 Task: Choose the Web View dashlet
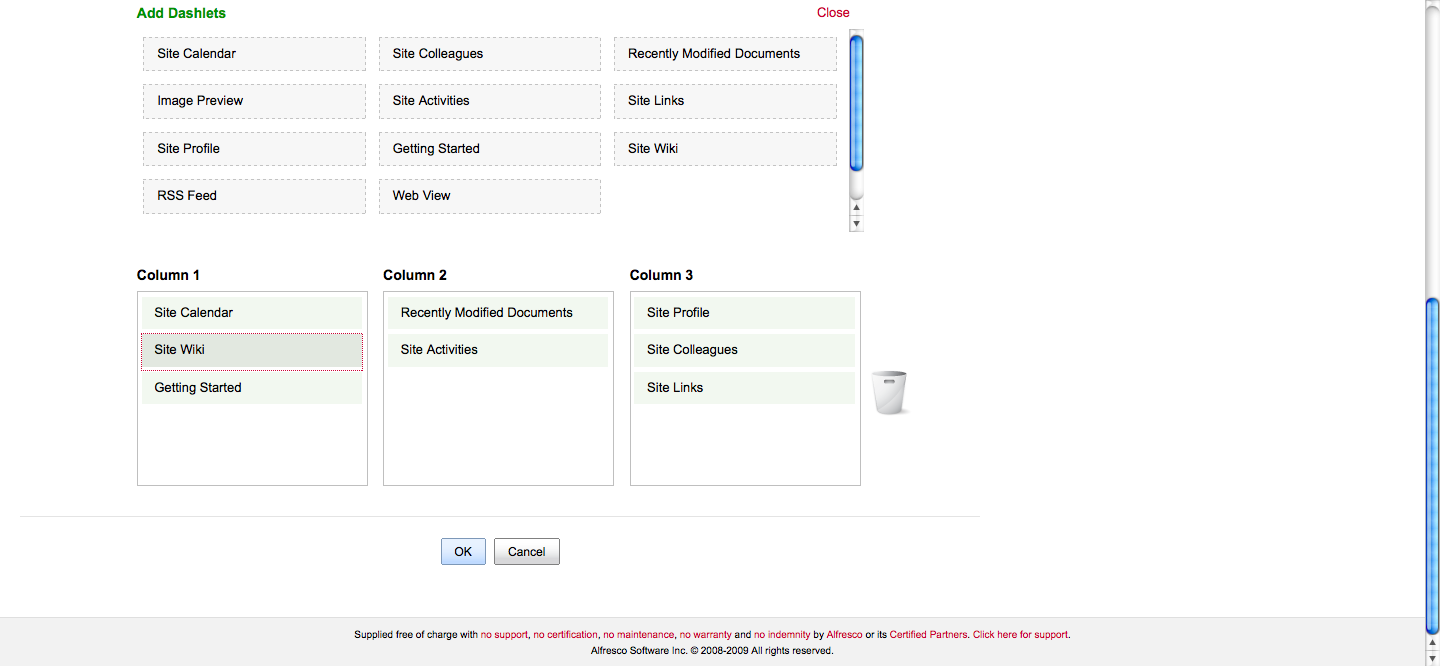click(x=489, y=196)
